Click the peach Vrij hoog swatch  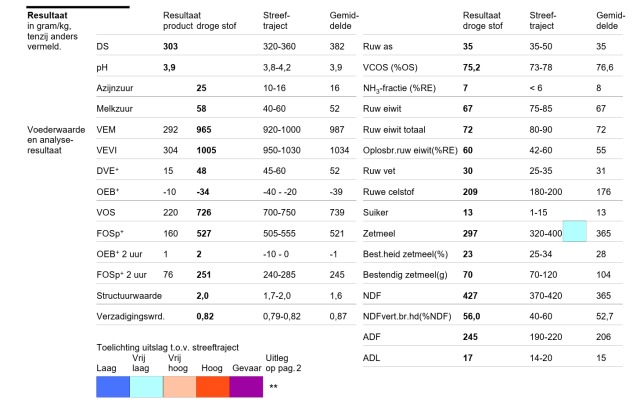coord(180,386)
